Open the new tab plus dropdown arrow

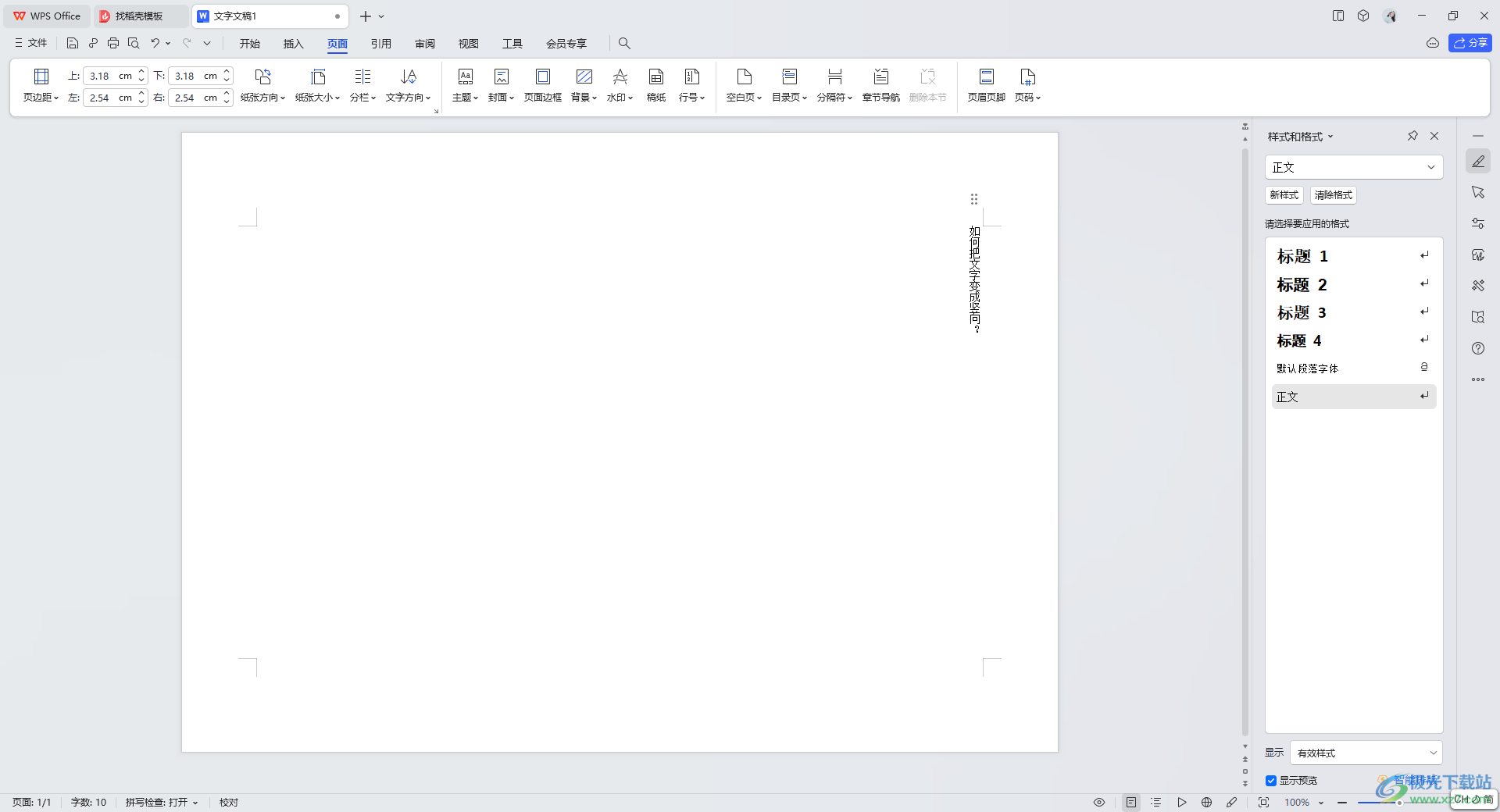381,16
